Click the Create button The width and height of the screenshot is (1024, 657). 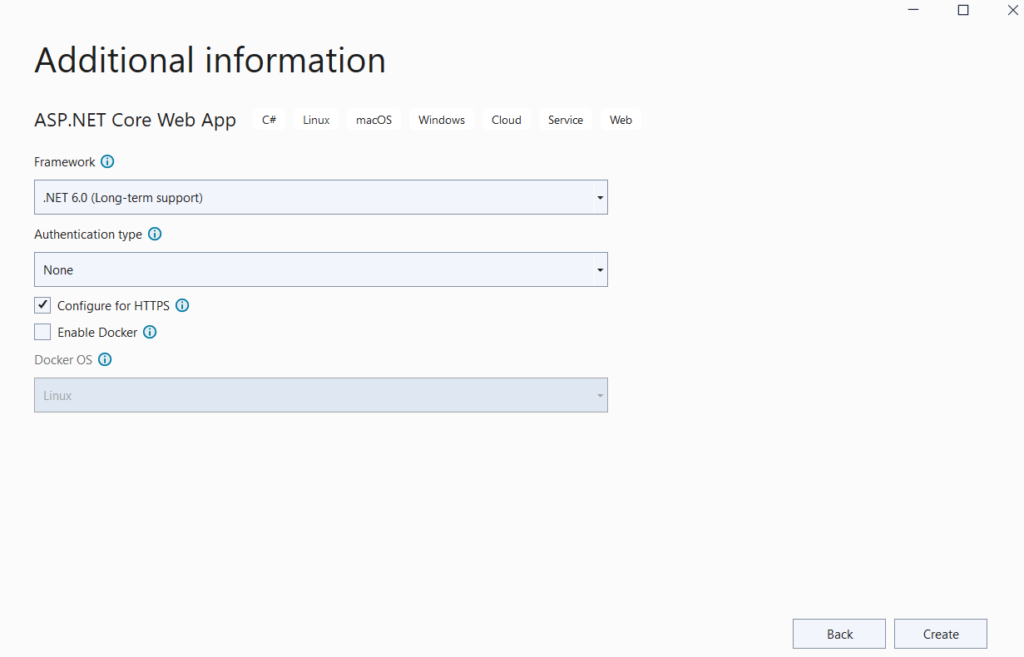(x=940, y=634)
